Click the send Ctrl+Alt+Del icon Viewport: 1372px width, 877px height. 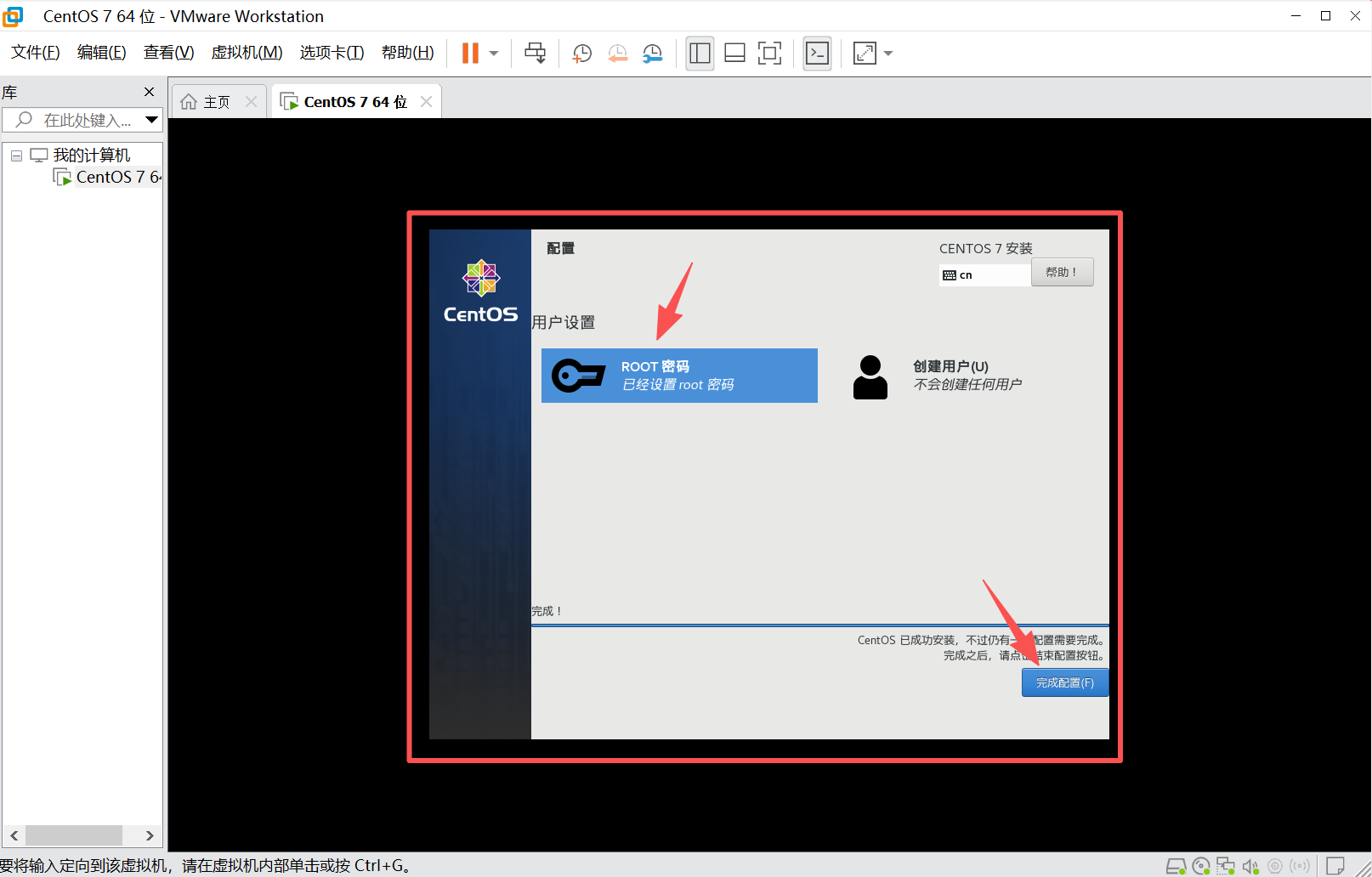click(535, 54)
